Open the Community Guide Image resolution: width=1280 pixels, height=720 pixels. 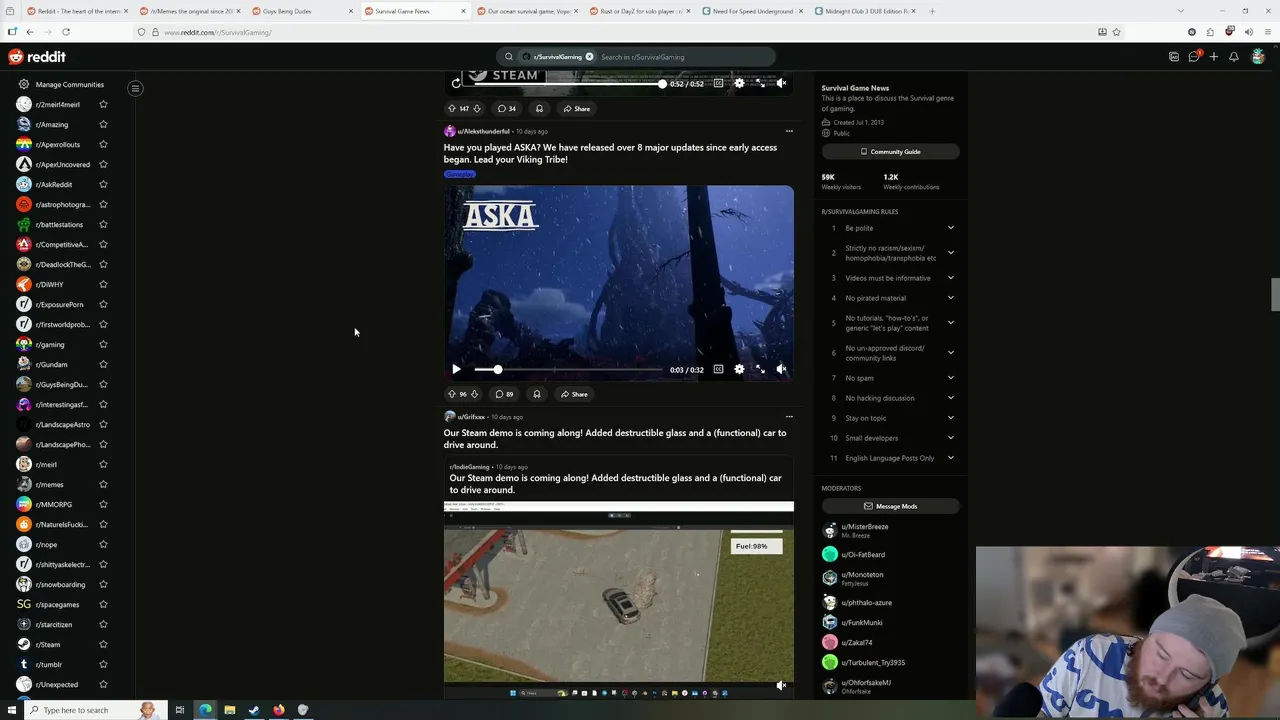tap(890, 152)
